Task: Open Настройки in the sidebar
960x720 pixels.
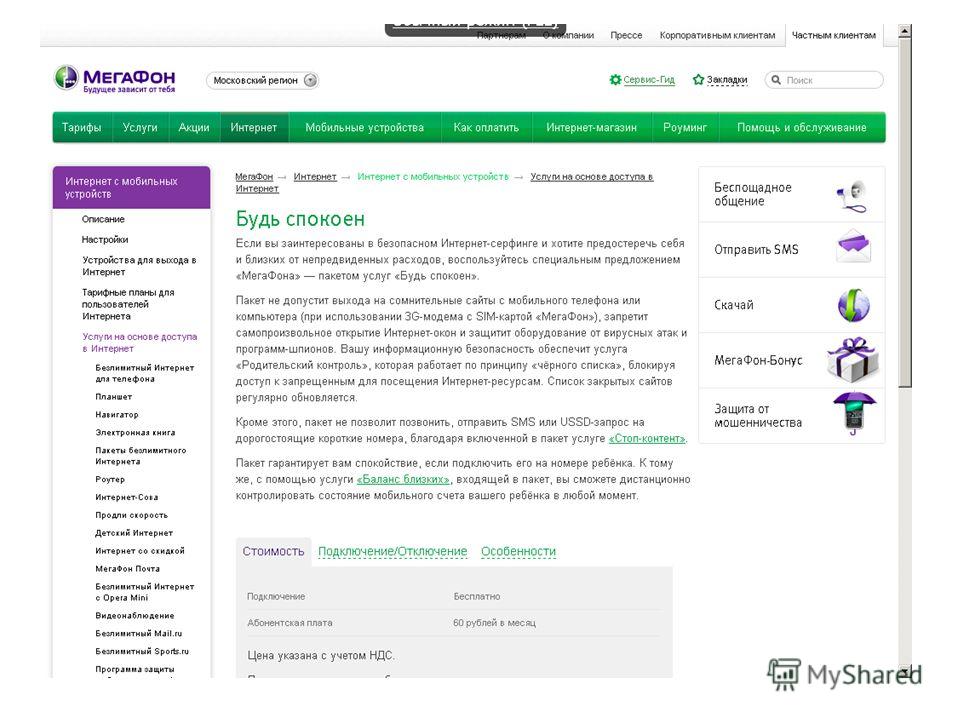Action: 105,239
